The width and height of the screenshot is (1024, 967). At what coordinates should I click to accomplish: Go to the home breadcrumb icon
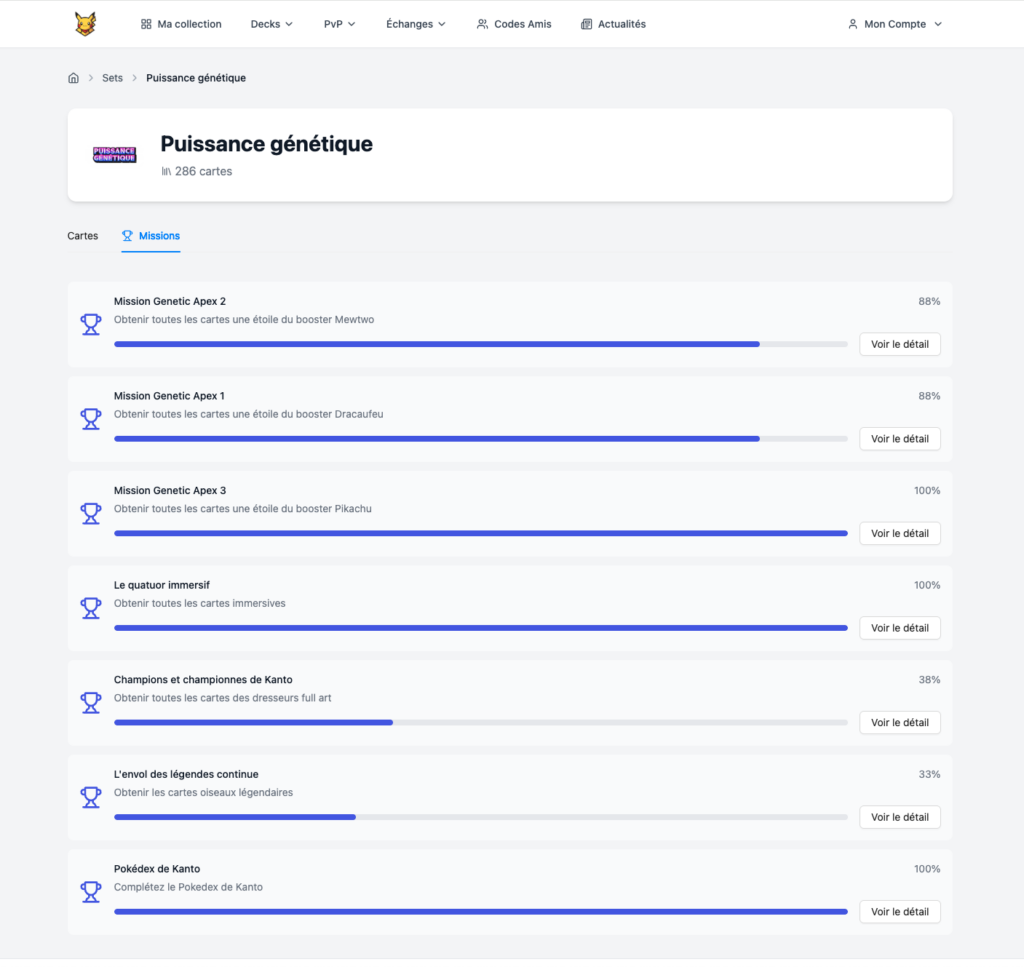tap(73, 78)
